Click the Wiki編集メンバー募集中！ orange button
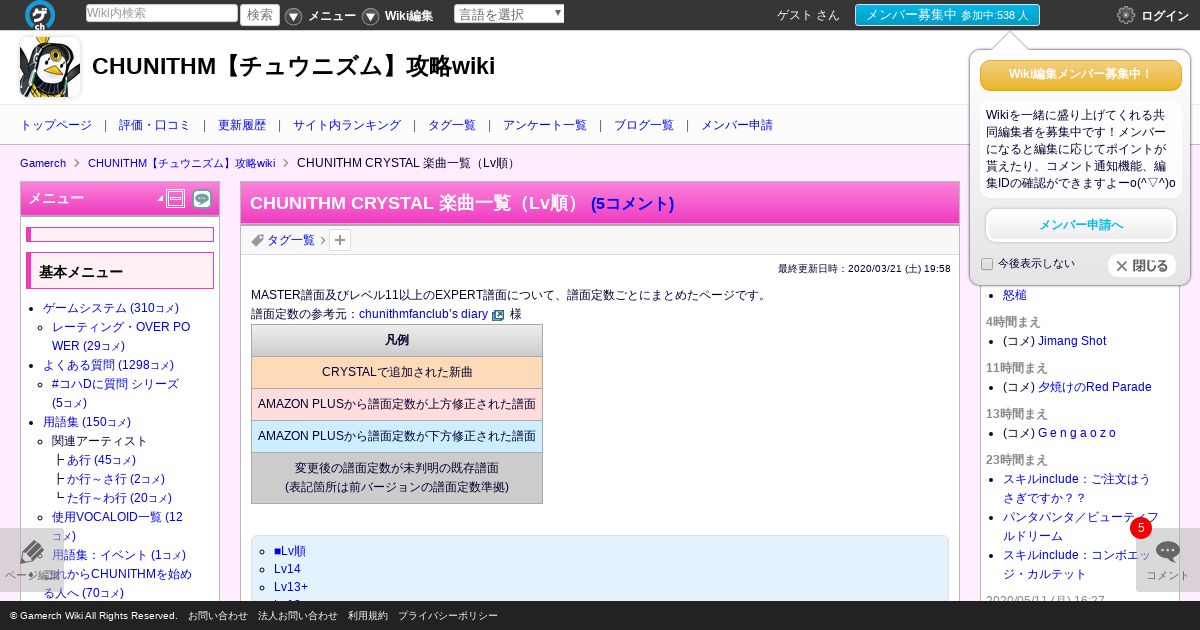This screenshot has width=1200, height=630. point(1081,75)
